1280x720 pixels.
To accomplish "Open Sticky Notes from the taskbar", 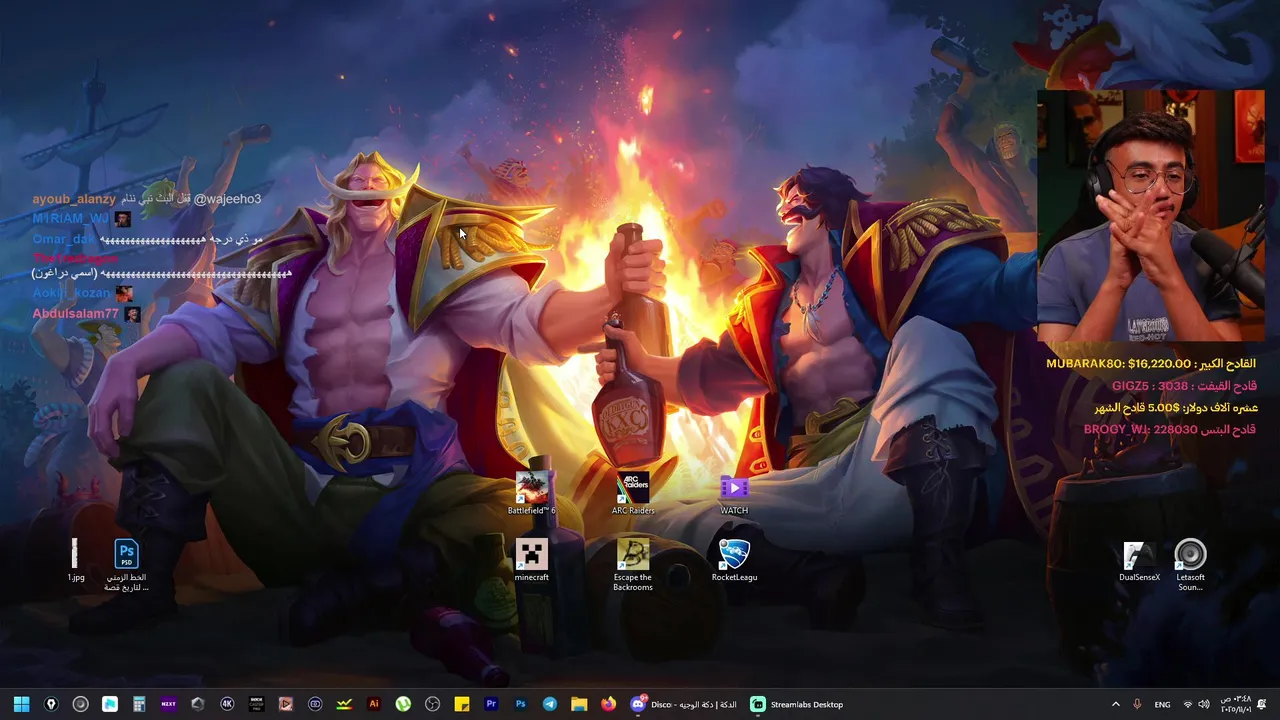I will click(462, 704).
